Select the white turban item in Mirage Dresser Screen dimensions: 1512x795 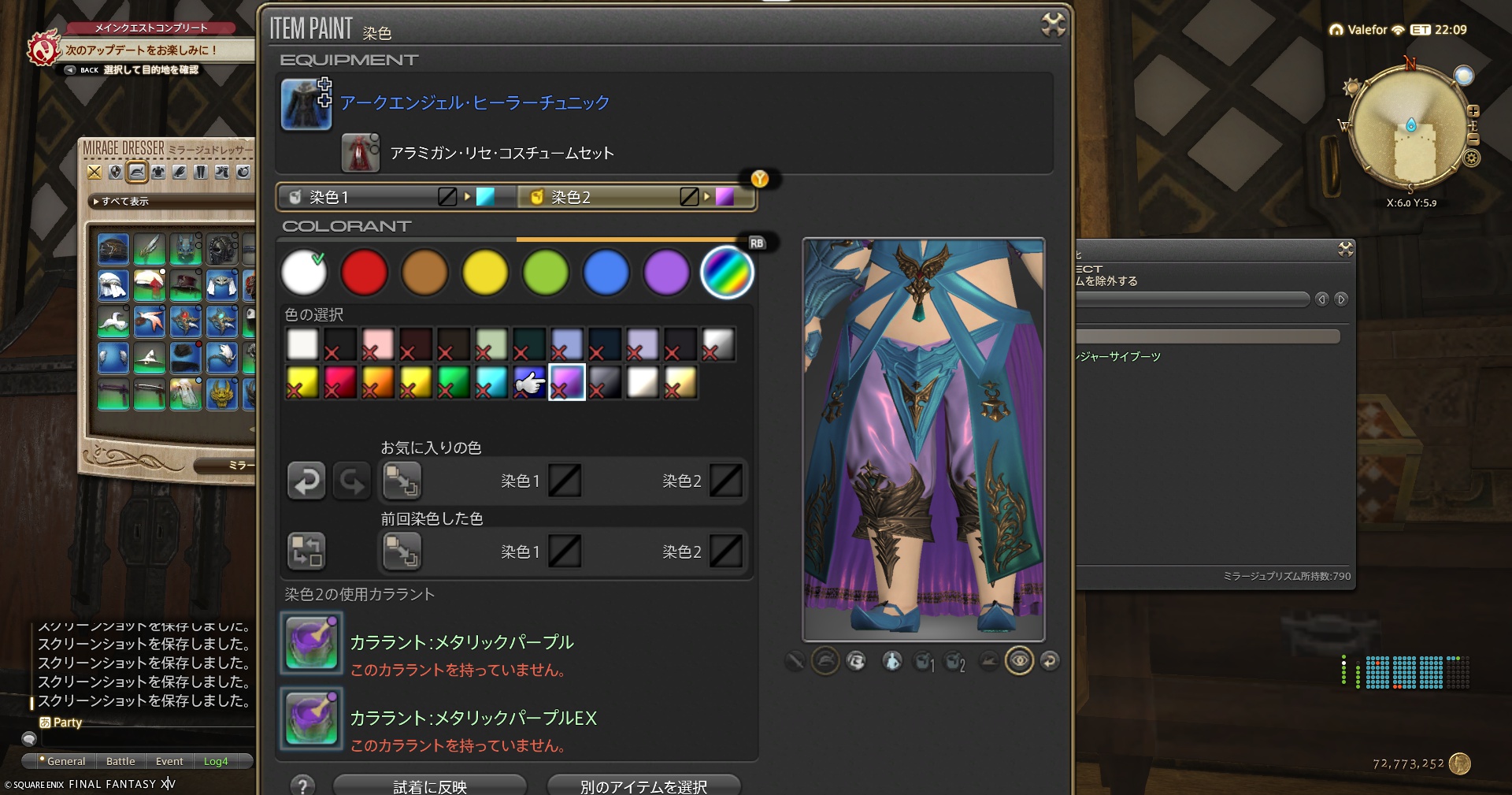pyautogui.click(x=113, y=285)
